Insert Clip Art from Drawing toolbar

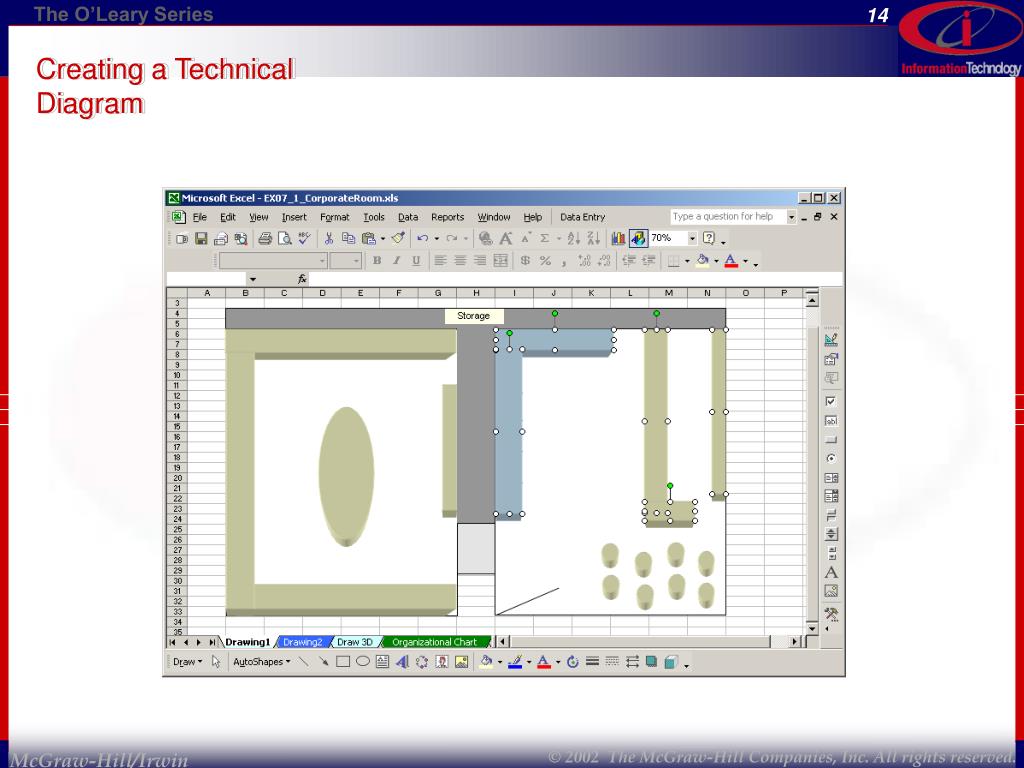tap(441, 662)
